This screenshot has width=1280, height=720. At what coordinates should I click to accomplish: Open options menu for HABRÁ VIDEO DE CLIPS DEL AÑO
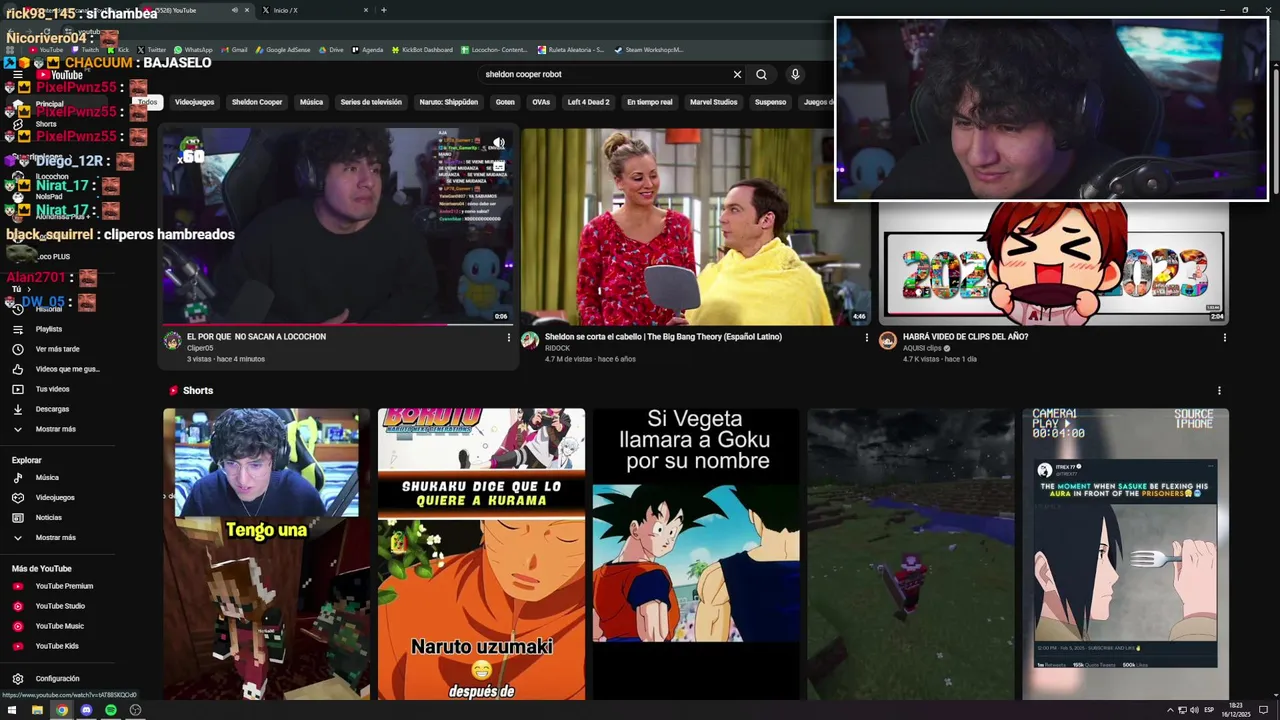pos(1224,338)
